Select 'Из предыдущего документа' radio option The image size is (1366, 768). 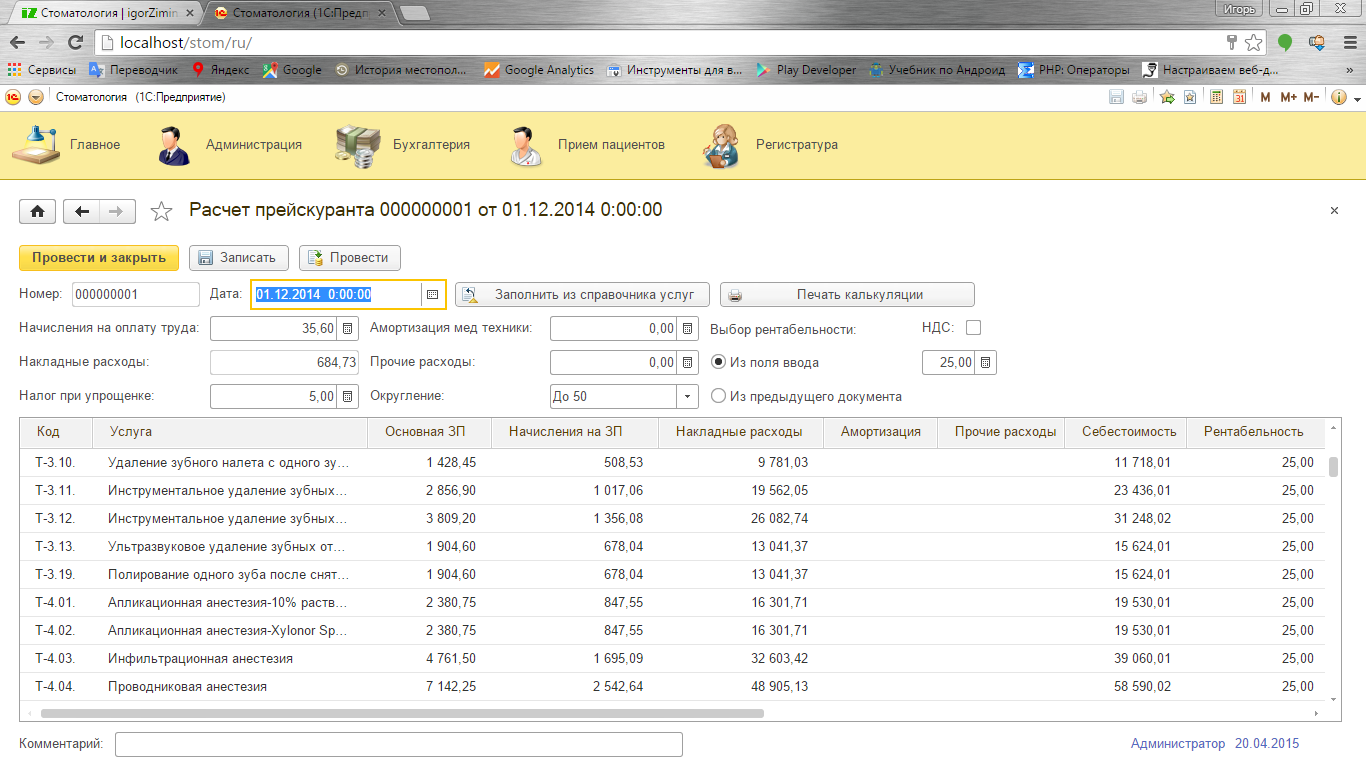pos(718,397)
